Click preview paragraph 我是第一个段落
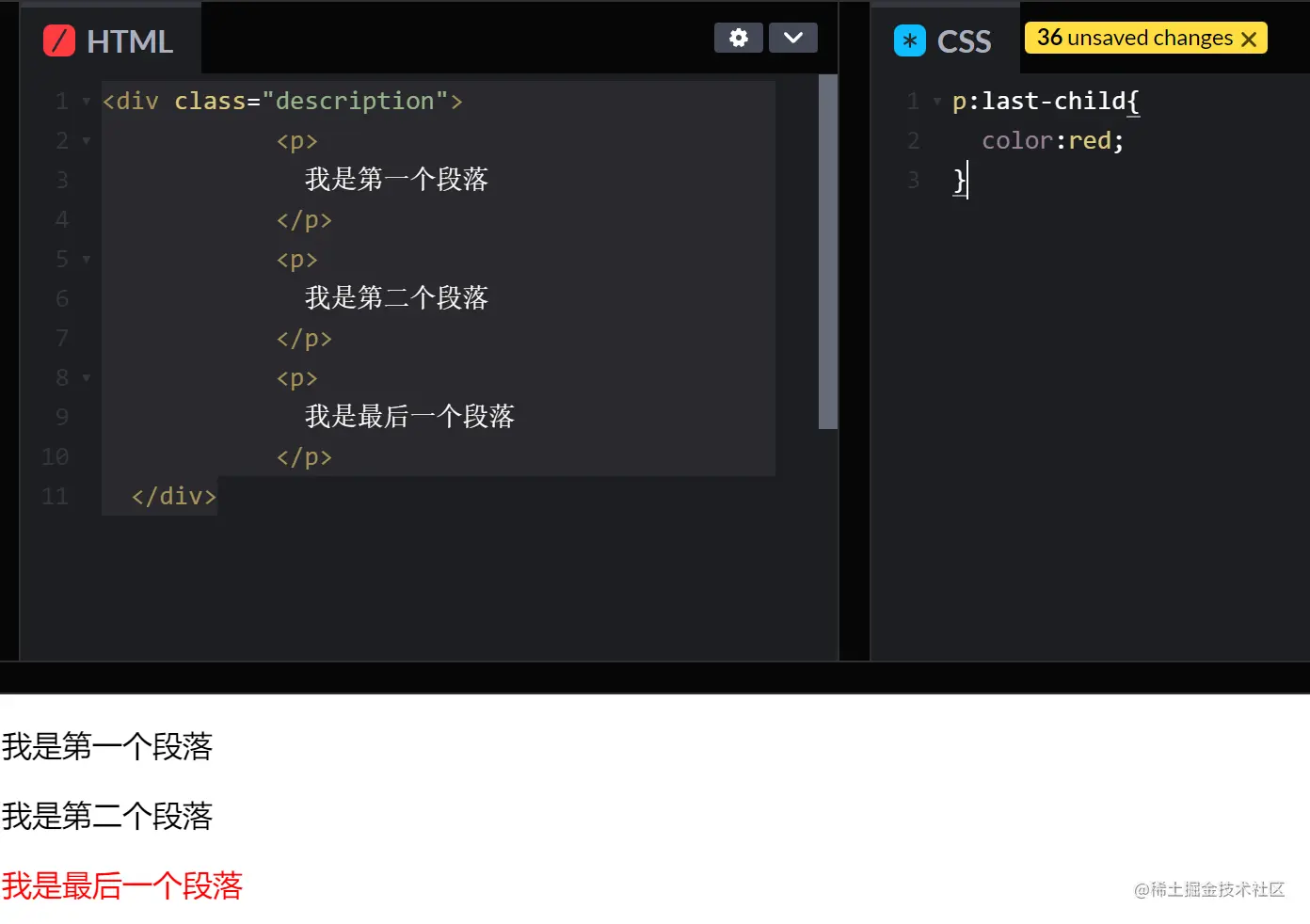The image size is (1310, 924). (x=107, y=746)
